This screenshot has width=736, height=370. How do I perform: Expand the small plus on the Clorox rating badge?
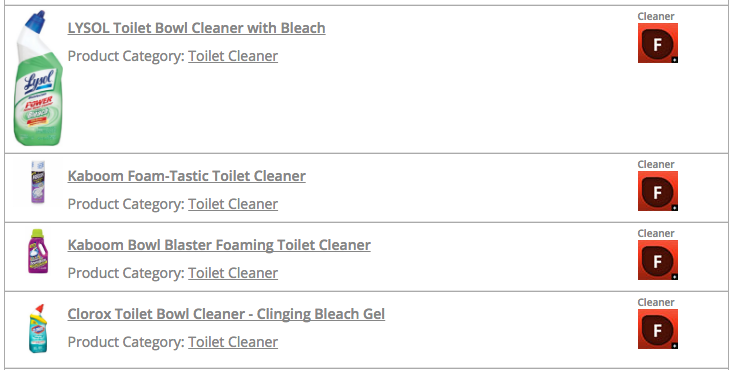[675, 346]
